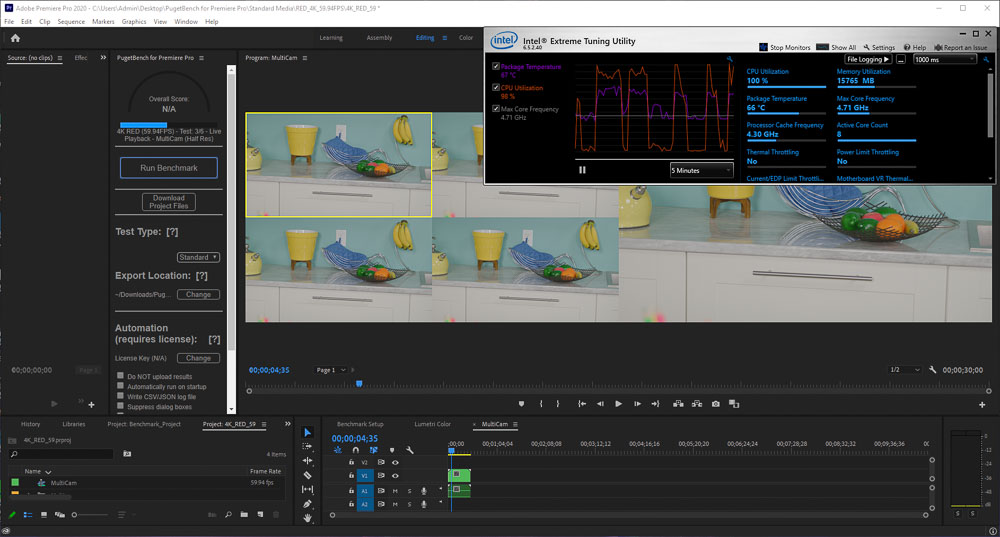1000x537 pixels.
Task: Open Timeline Display Settings wrench
Action: pos(409,450)
